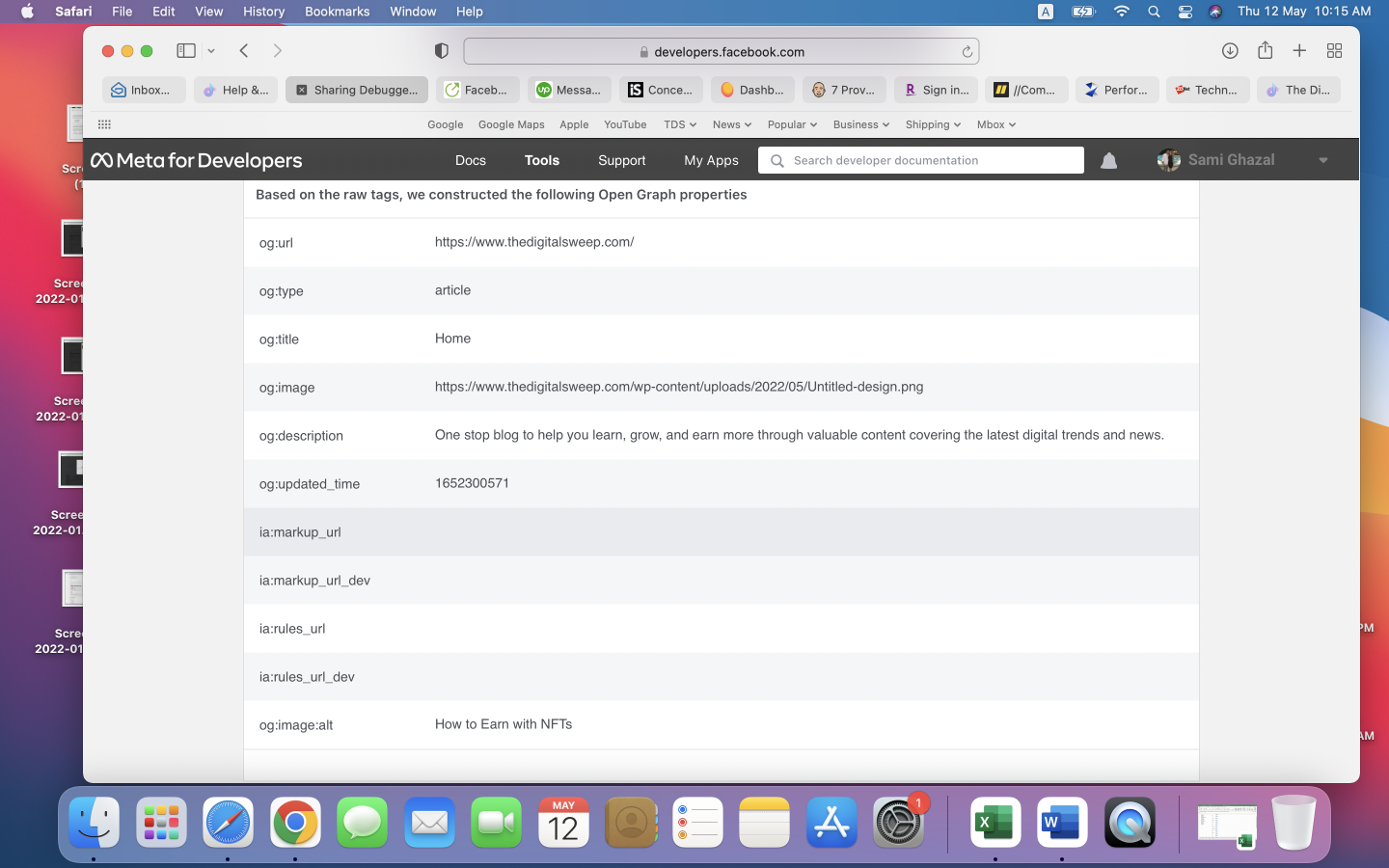
Task: Expand the account dropdown arrow
Action: click(x=1323, y=161)
